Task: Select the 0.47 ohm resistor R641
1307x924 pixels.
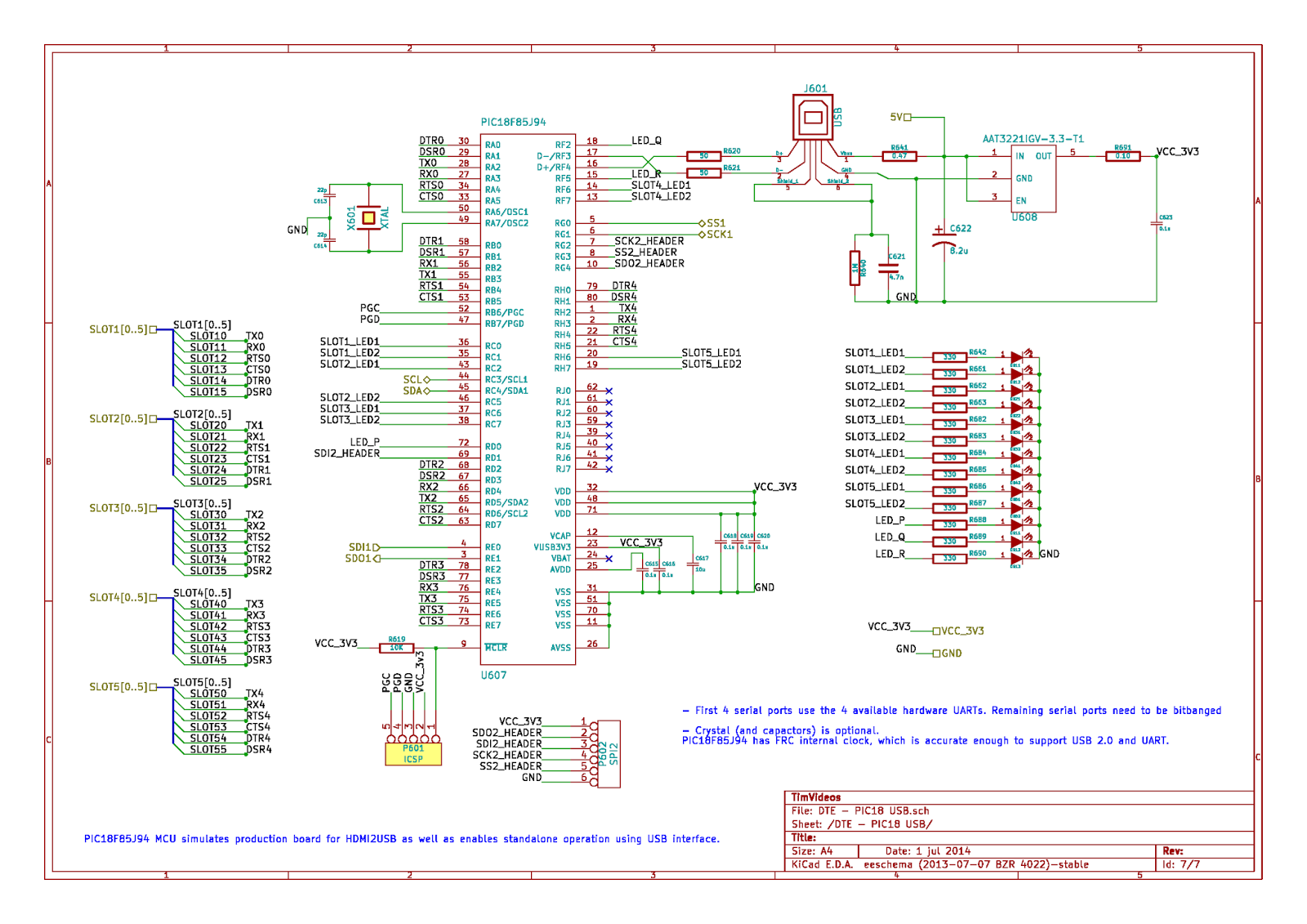Action: 899,156
